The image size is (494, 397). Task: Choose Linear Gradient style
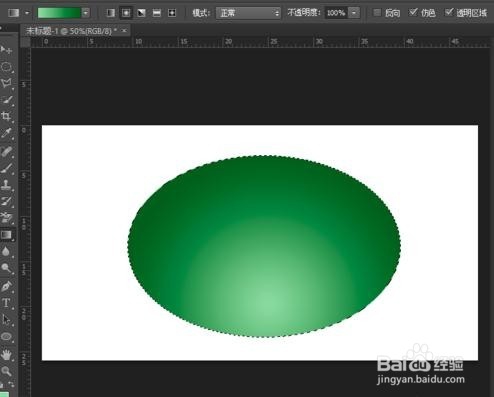(111, 13)
